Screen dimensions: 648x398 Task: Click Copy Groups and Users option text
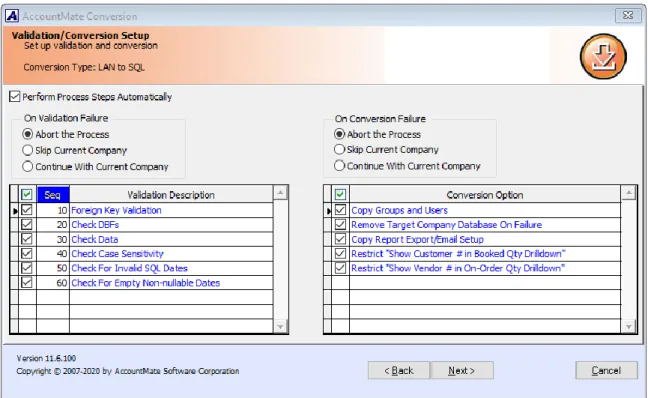pyautogui.click(x=399, y=210)
